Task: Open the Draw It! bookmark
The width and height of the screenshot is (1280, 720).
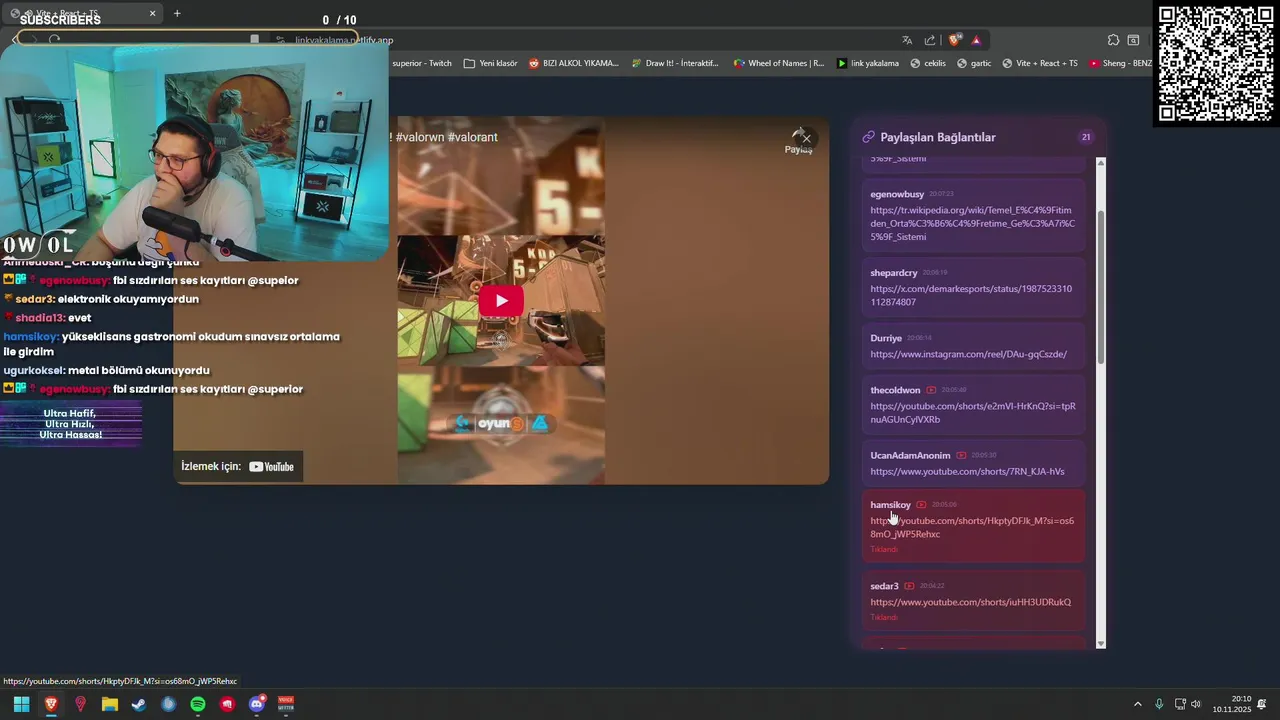Action: tap(675, 63)
